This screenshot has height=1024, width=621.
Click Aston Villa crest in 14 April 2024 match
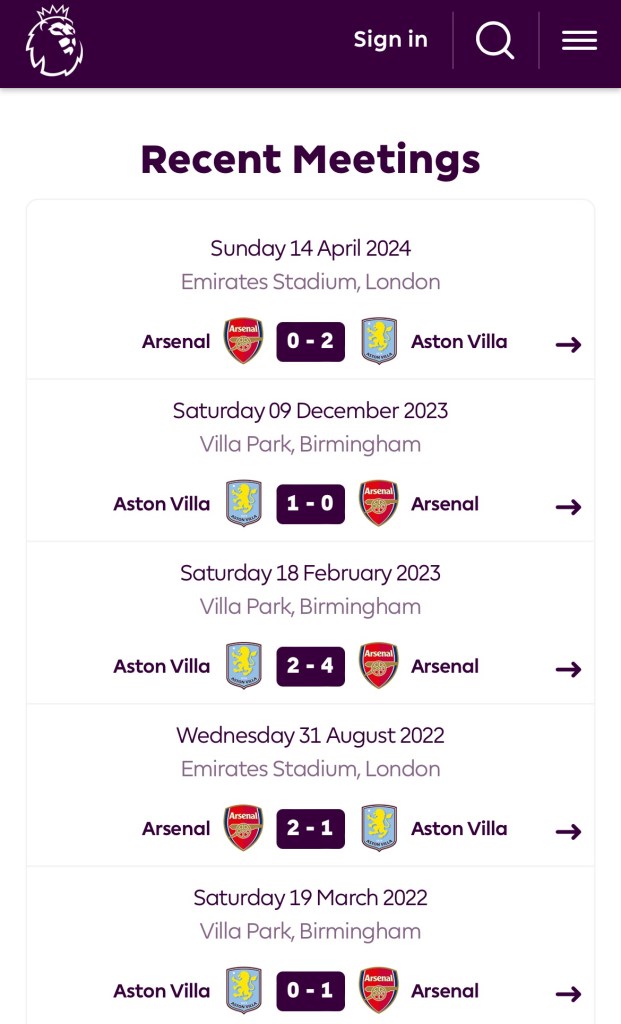(x=379, y=342)
